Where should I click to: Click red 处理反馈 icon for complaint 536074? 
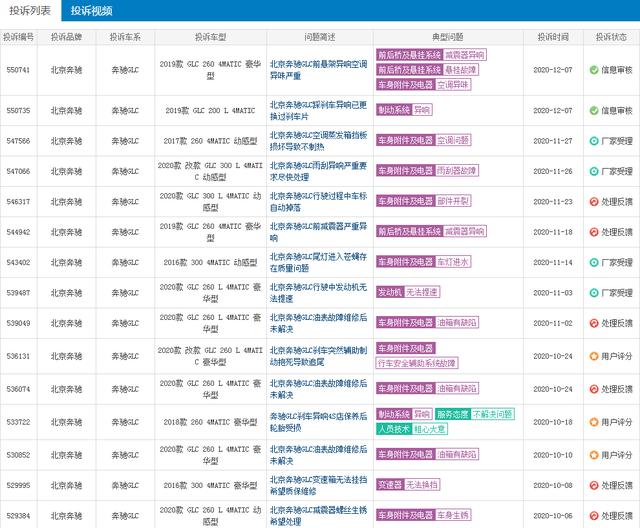(x=594, y=389)
